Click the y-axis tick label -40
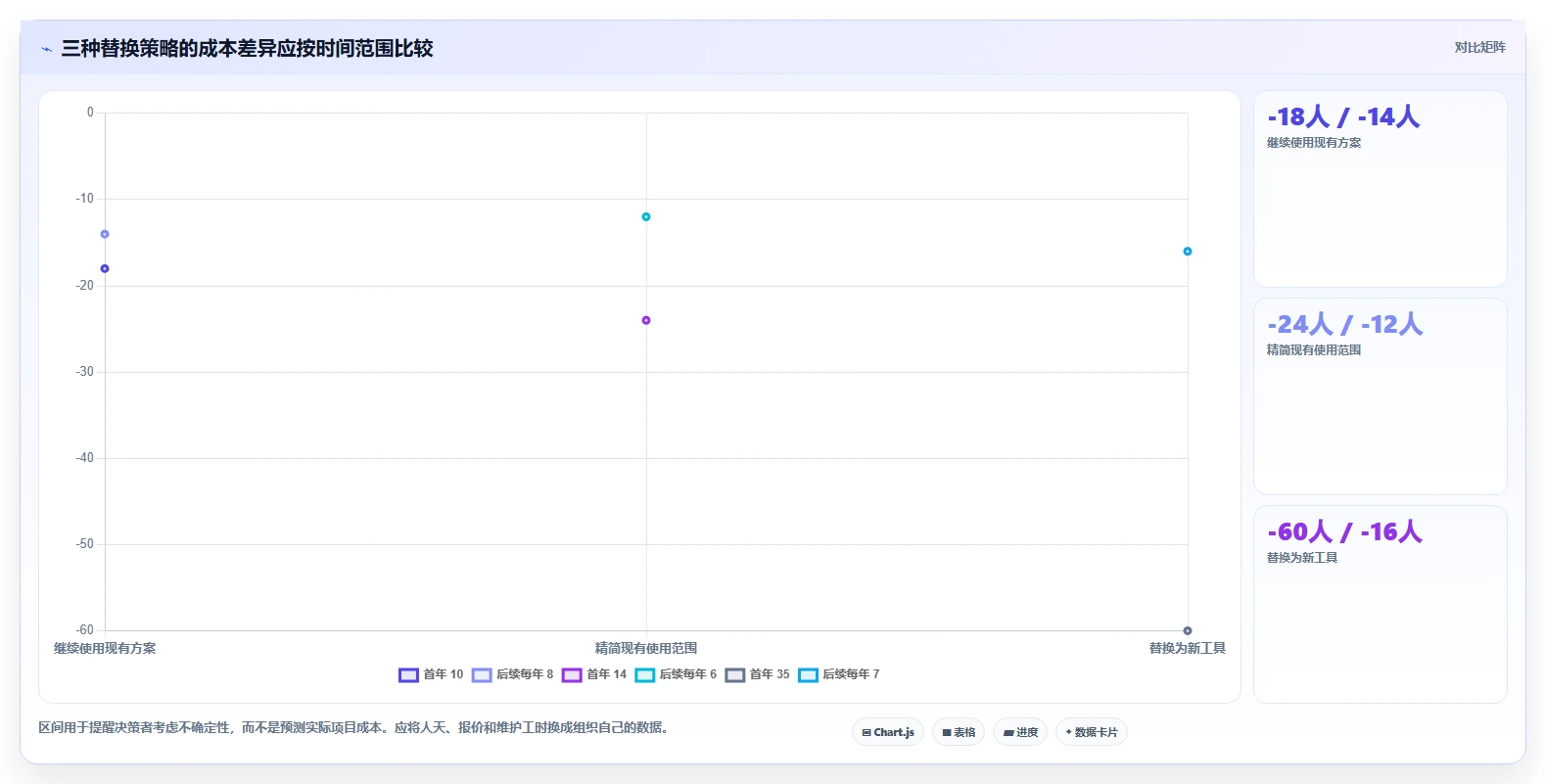Image resolution: width=1546 pixels, height=784 pixels. [85, 458]
